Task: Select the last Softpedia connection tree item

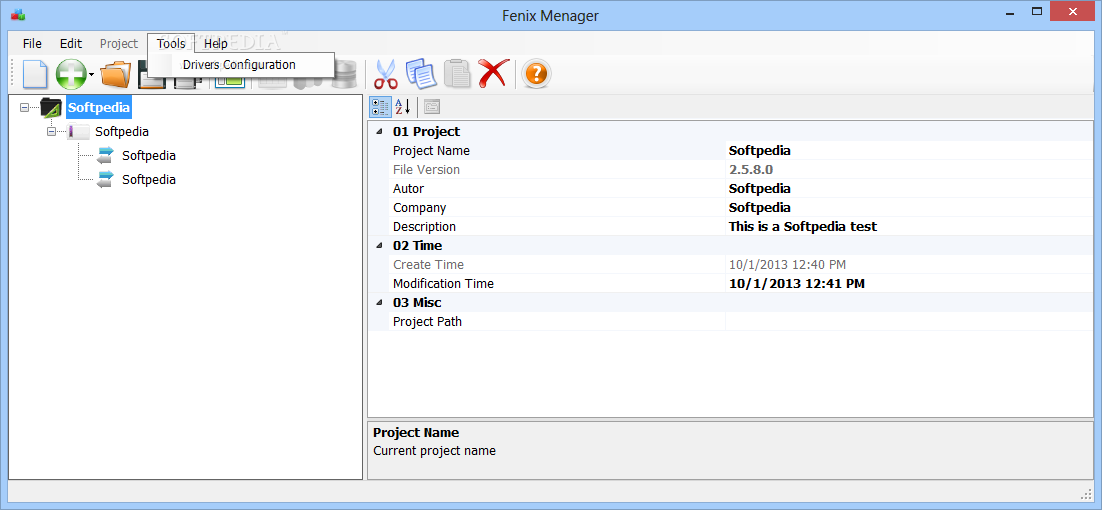Action: coord(148,179)
